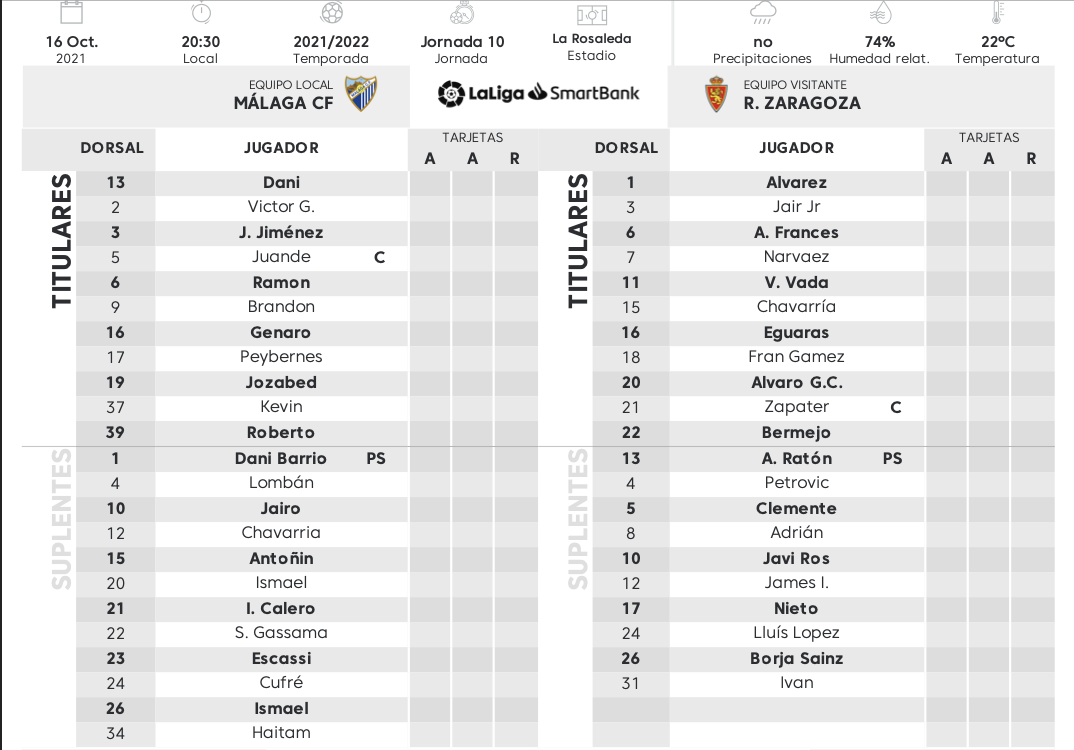
Task: Click the football icon above 2021/2022 Temporada
Action: click(x=332, y=12)
